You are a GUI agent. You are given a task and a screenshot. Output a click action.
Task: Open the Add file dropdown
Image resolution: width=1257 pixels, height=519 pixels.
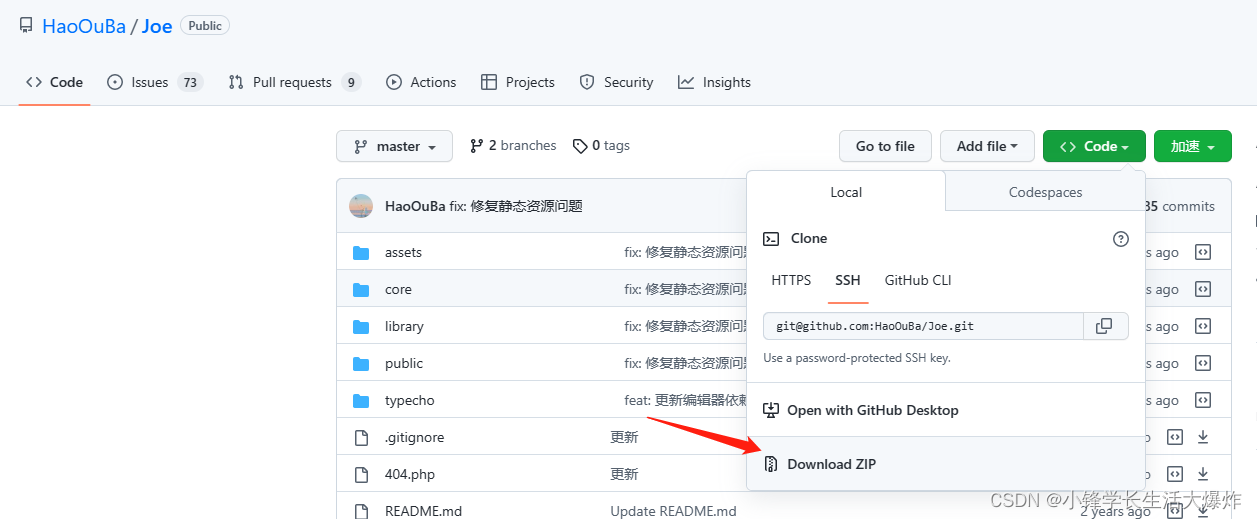(x=987, y=146)
